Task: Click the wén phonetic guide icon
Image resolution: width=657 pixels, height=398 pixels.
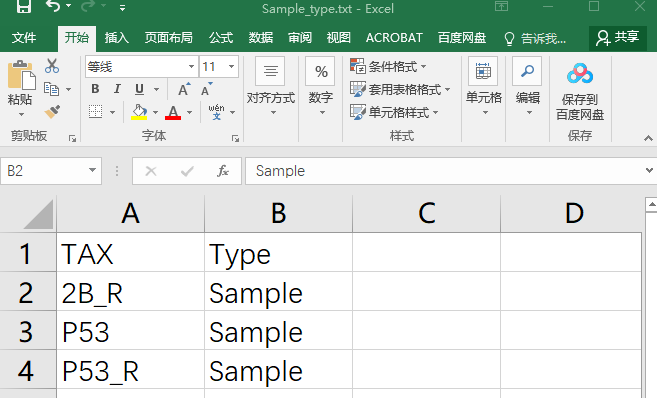Action: coord(216,112)
